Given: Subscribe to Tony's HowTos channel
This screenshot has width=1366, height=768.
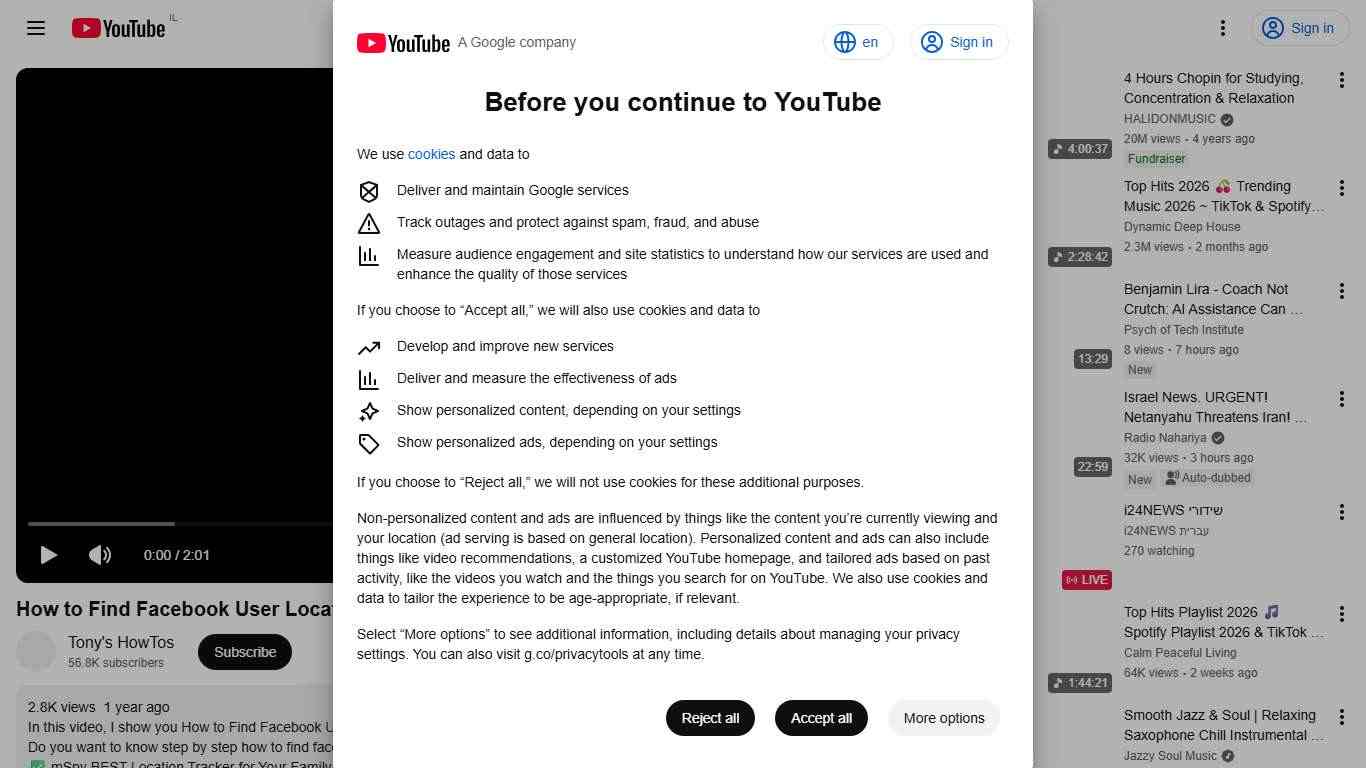Looking at the screenshot, I should click(x=245, y=652).
